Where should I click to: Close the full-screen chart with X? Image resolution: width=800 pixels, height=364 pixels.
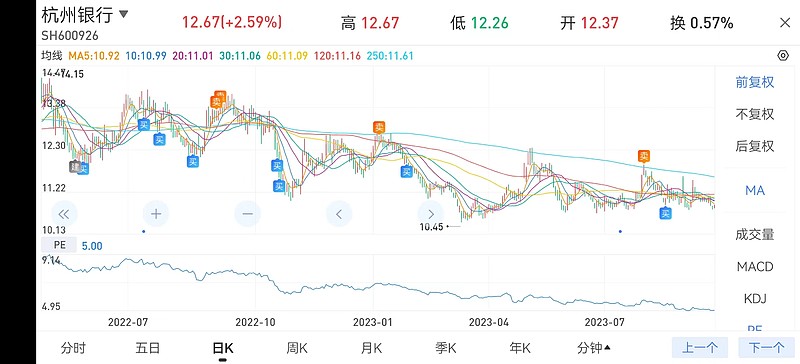click(785, 22)
